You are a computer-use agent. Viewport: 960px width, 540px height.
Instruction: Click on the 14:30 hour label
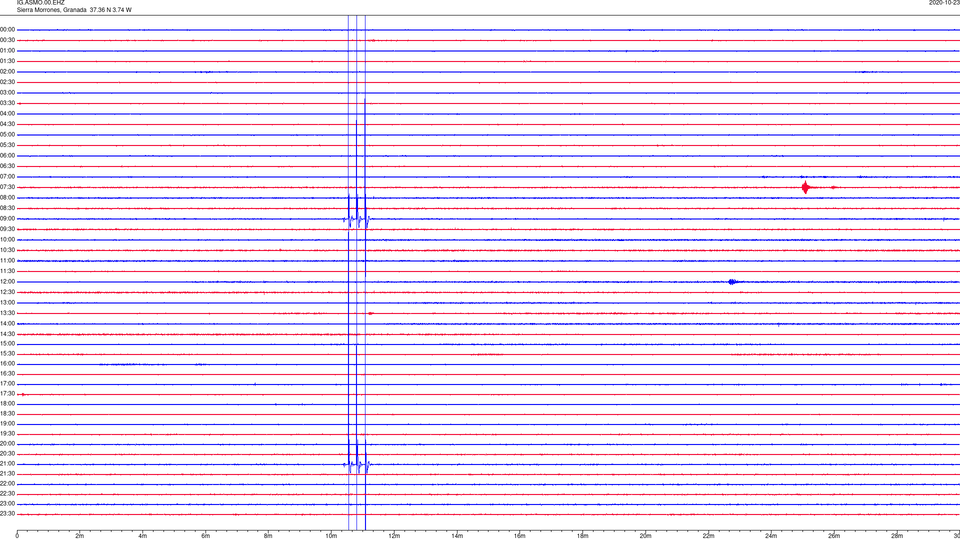[7, 334]
